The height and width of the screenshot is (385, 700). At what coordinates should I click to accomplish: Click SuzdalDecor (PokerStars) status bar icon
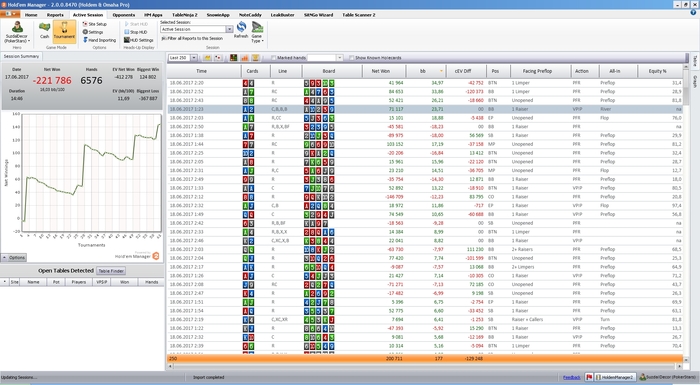coord(643,377)
